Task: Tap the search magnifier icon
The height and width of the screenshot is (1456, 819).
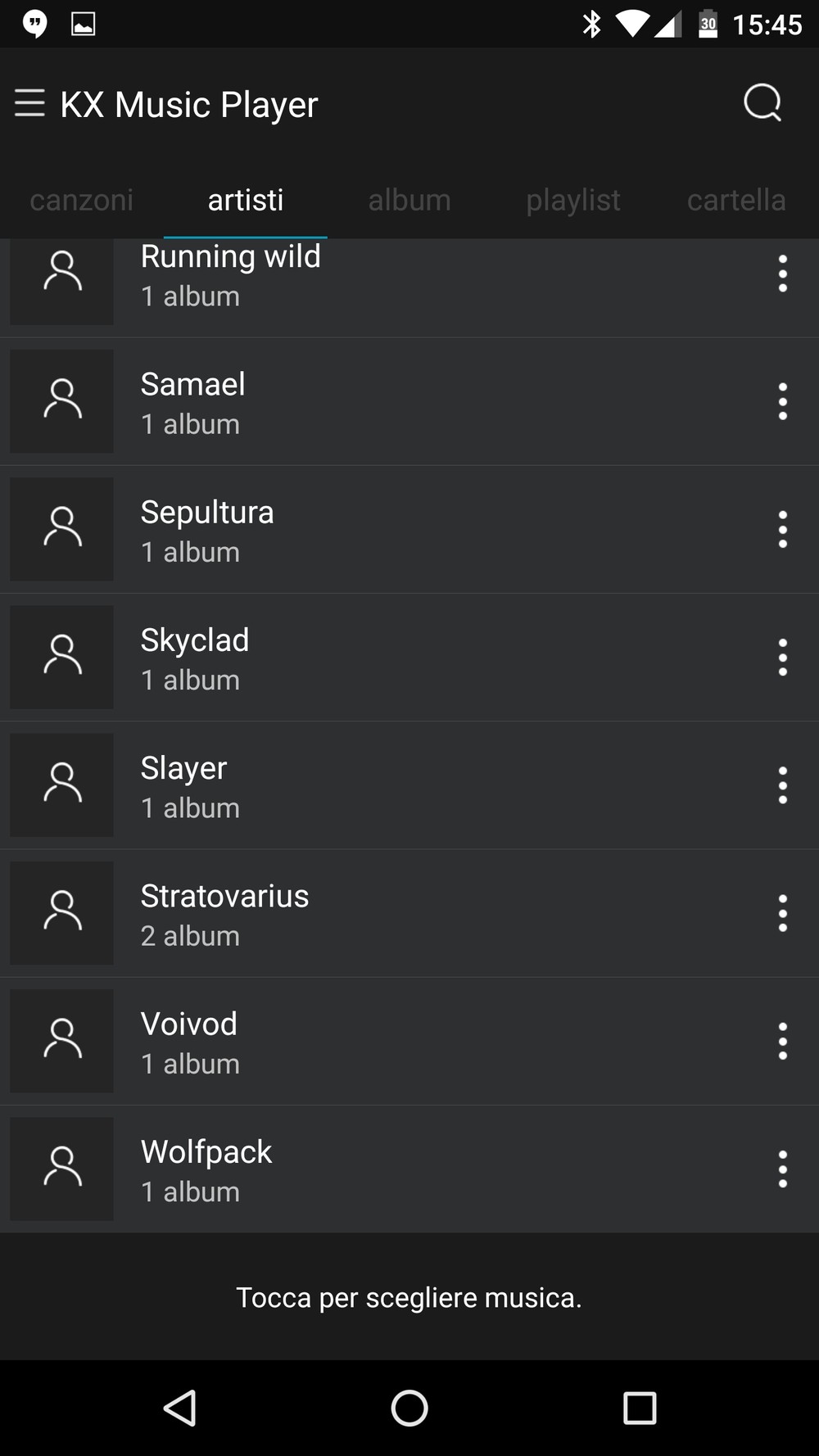Action: (762, 103)
